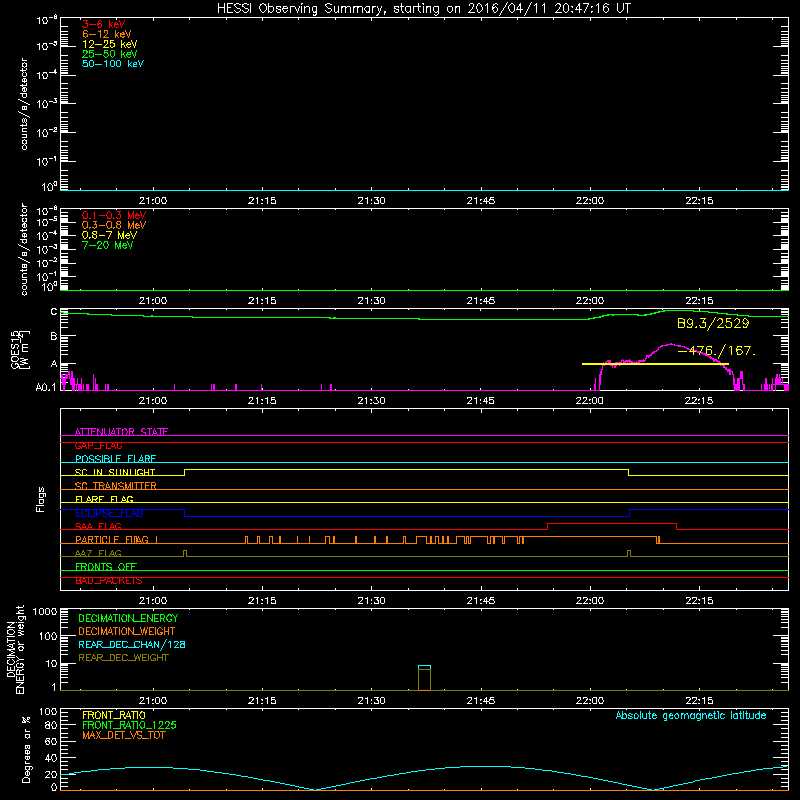Click the 21:15 tick label under flags panel
The image size is (800, 800).
[262, 601]
